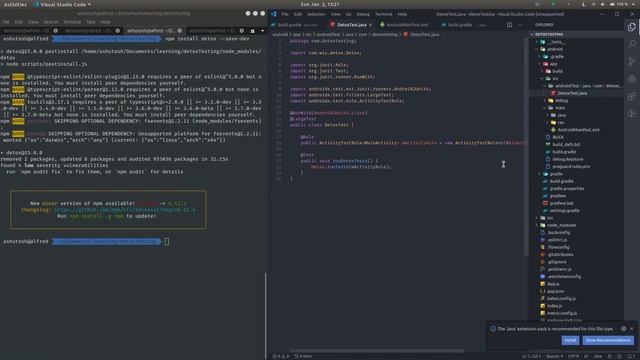640x360 pixels.
Task: Open the Terminal menu in VS Code
Action: tap(383, 14)
